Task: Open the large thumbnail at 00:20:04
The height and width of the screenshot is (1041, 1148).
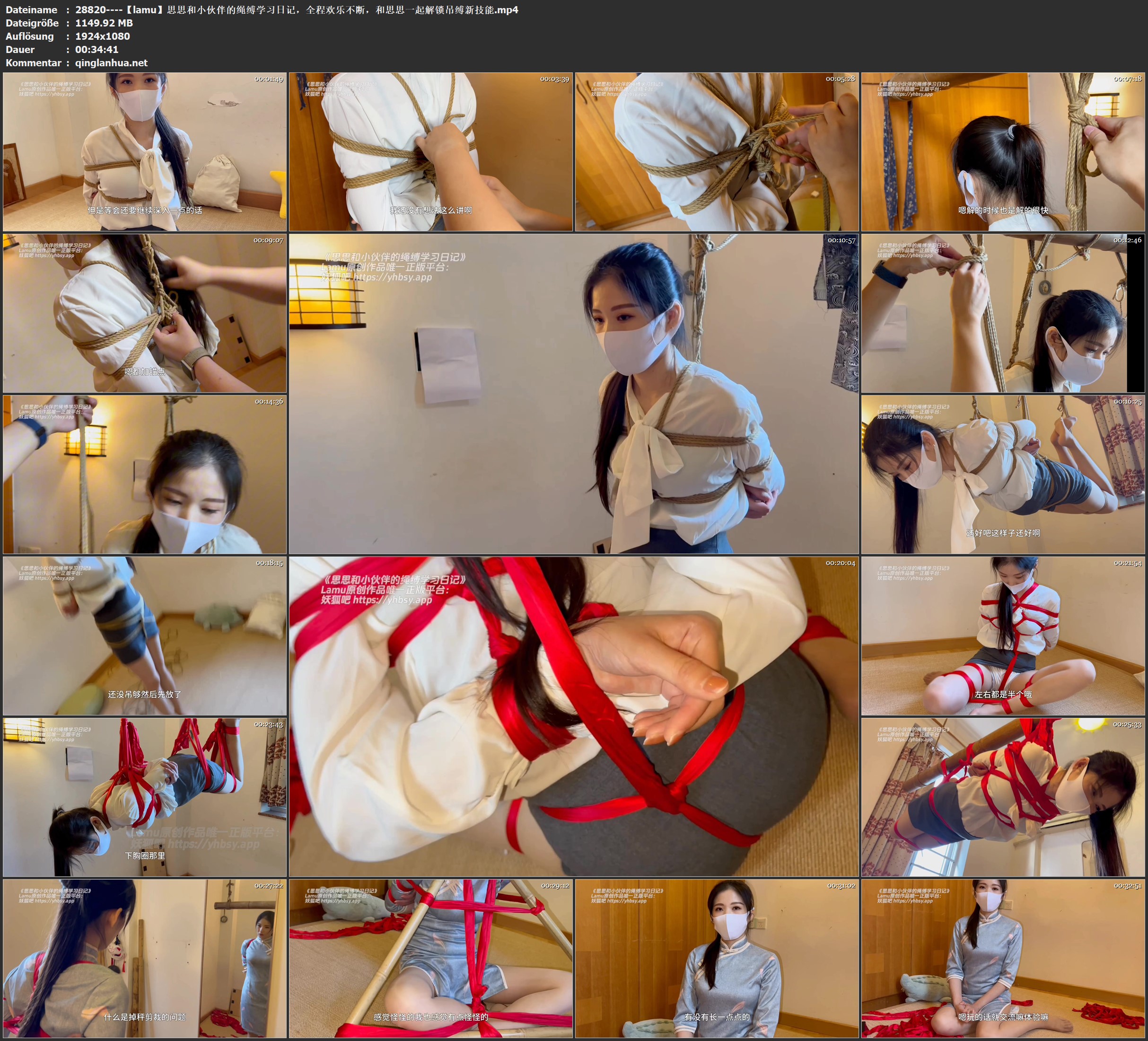Action: pyautogui.click(x=573, y=716)
